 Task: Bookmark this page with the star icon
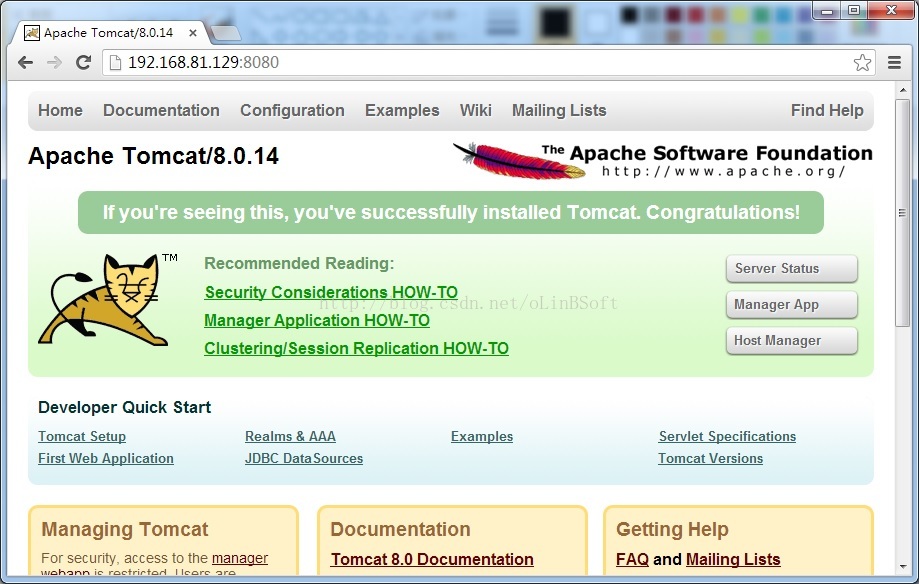point(862,63)
